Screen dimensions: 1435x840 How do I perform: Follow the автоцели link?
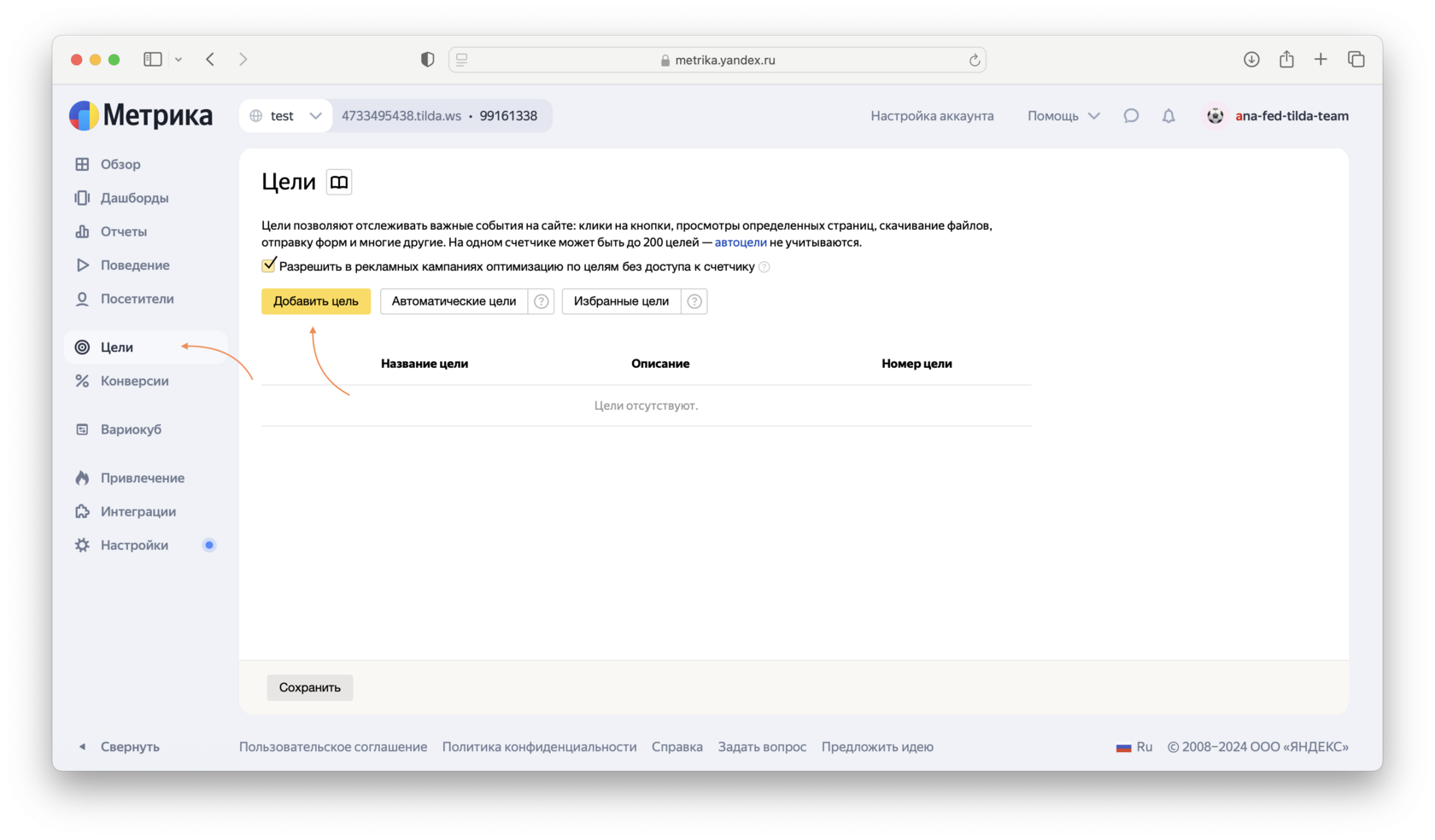pyautogui.click(x=741, y=242)
